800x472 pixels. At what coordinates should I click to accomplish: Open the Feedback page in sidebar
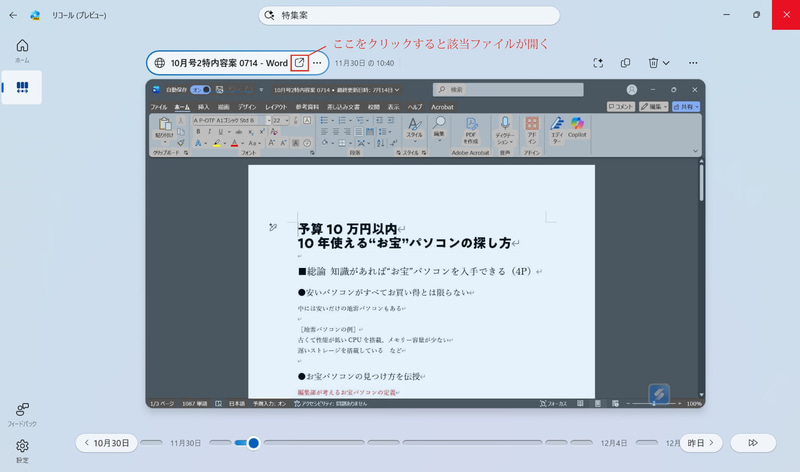pyautogui.click(x=22, y=414)
